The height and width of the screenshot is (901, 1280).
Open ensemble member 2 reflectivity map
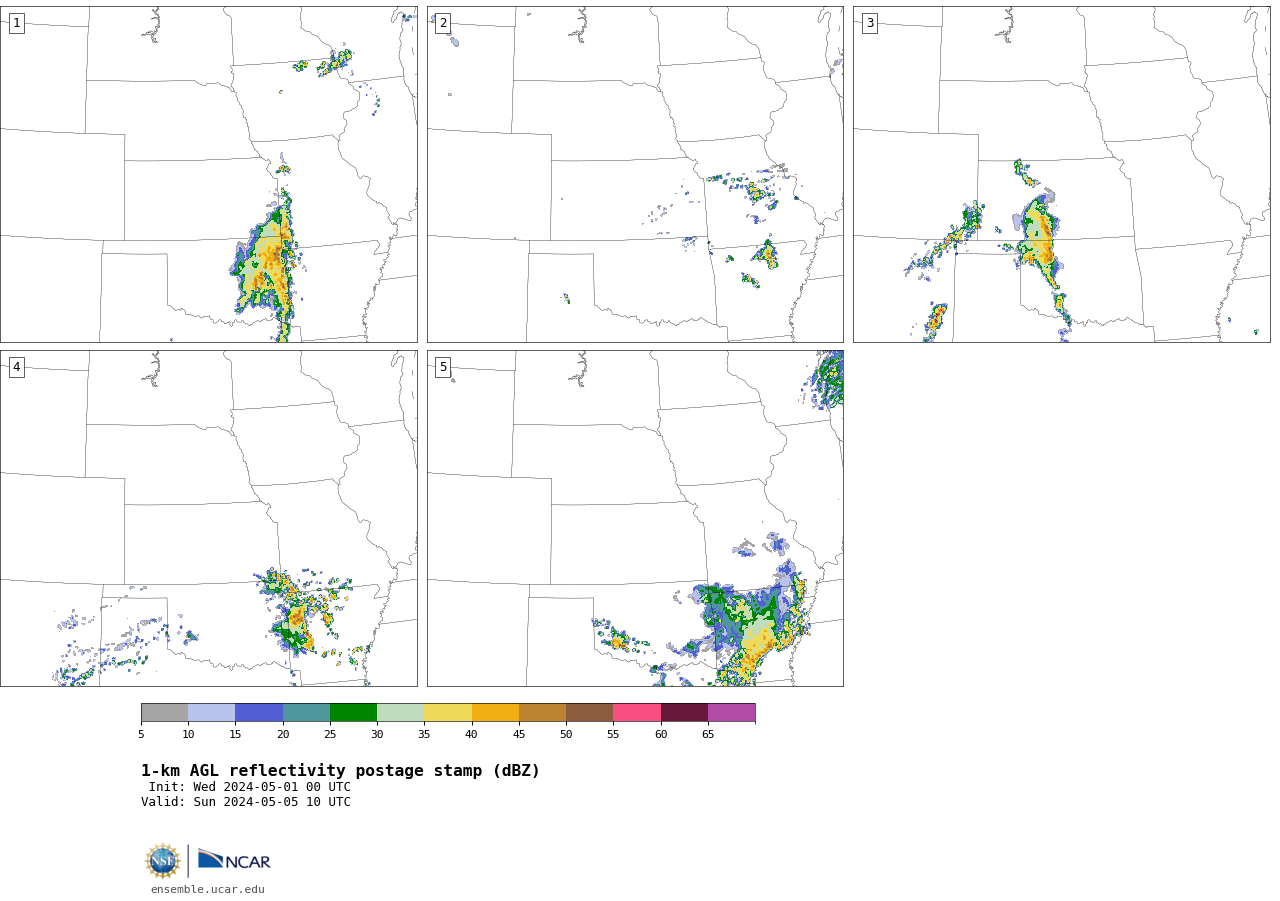click(x=635, y=175)
